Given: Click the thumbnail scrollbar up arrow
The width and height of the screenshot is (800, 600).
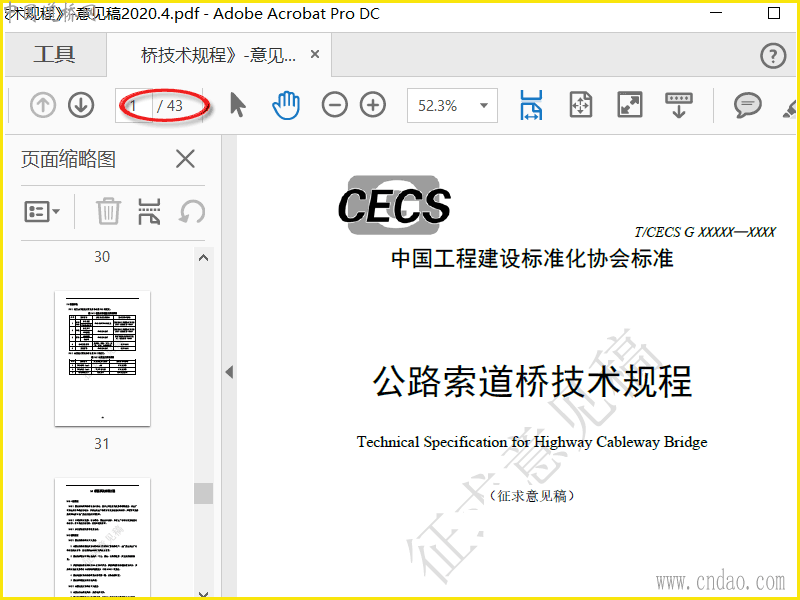Looking at the screenshot, I should [203, 258].
